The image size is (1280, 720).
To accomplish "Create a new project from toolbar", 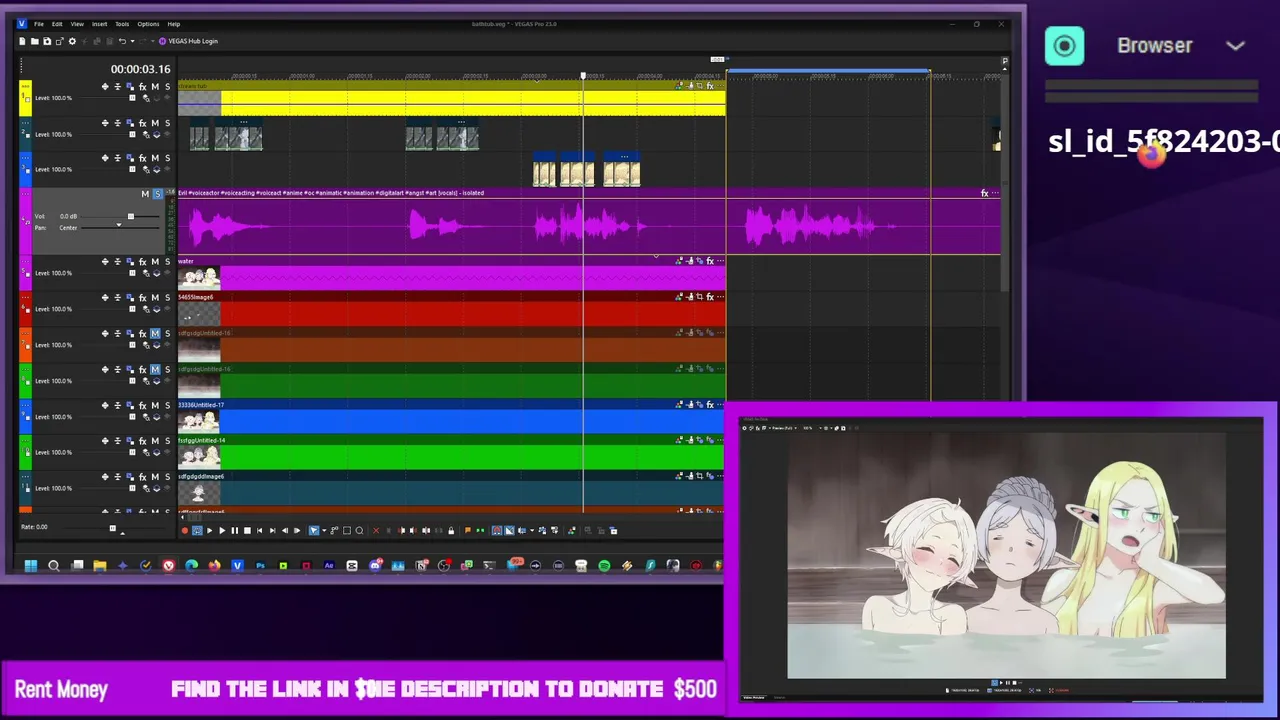I will click(22, 41).
